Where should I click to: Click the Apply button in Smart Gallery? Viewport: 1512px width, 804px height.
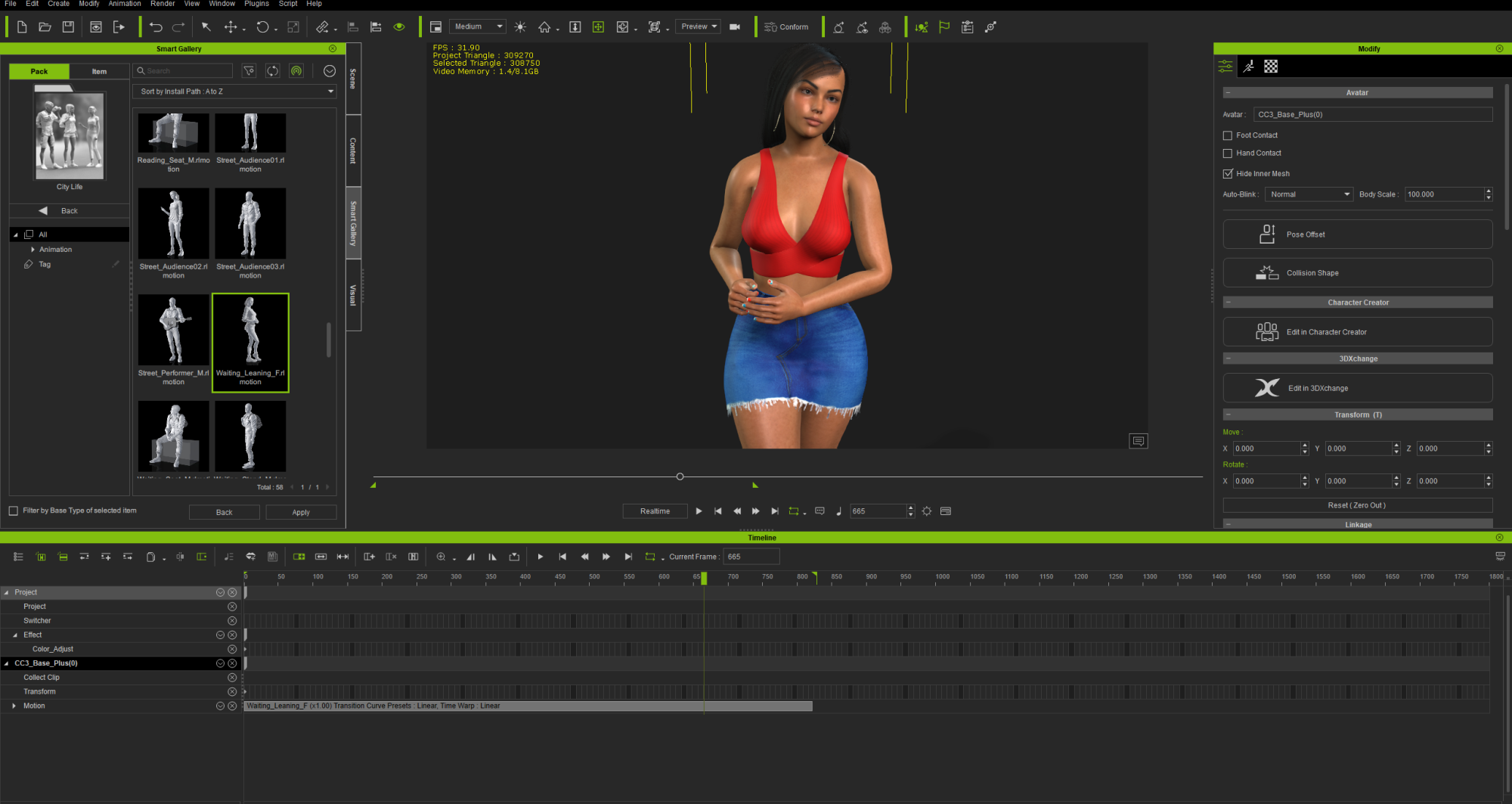(301, 513)
